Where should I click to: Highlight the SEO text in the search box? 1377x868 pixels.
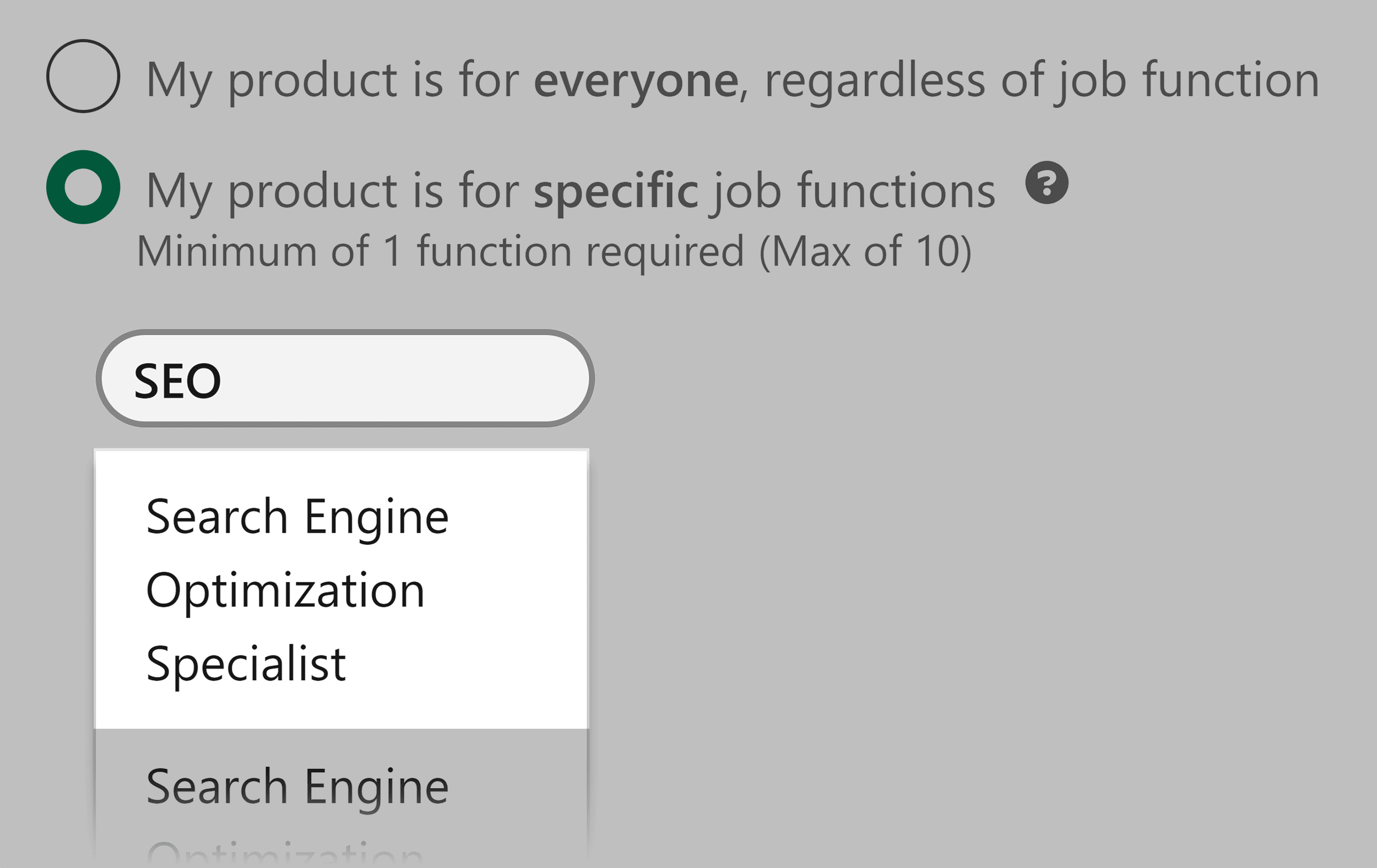tap(177, 379)
